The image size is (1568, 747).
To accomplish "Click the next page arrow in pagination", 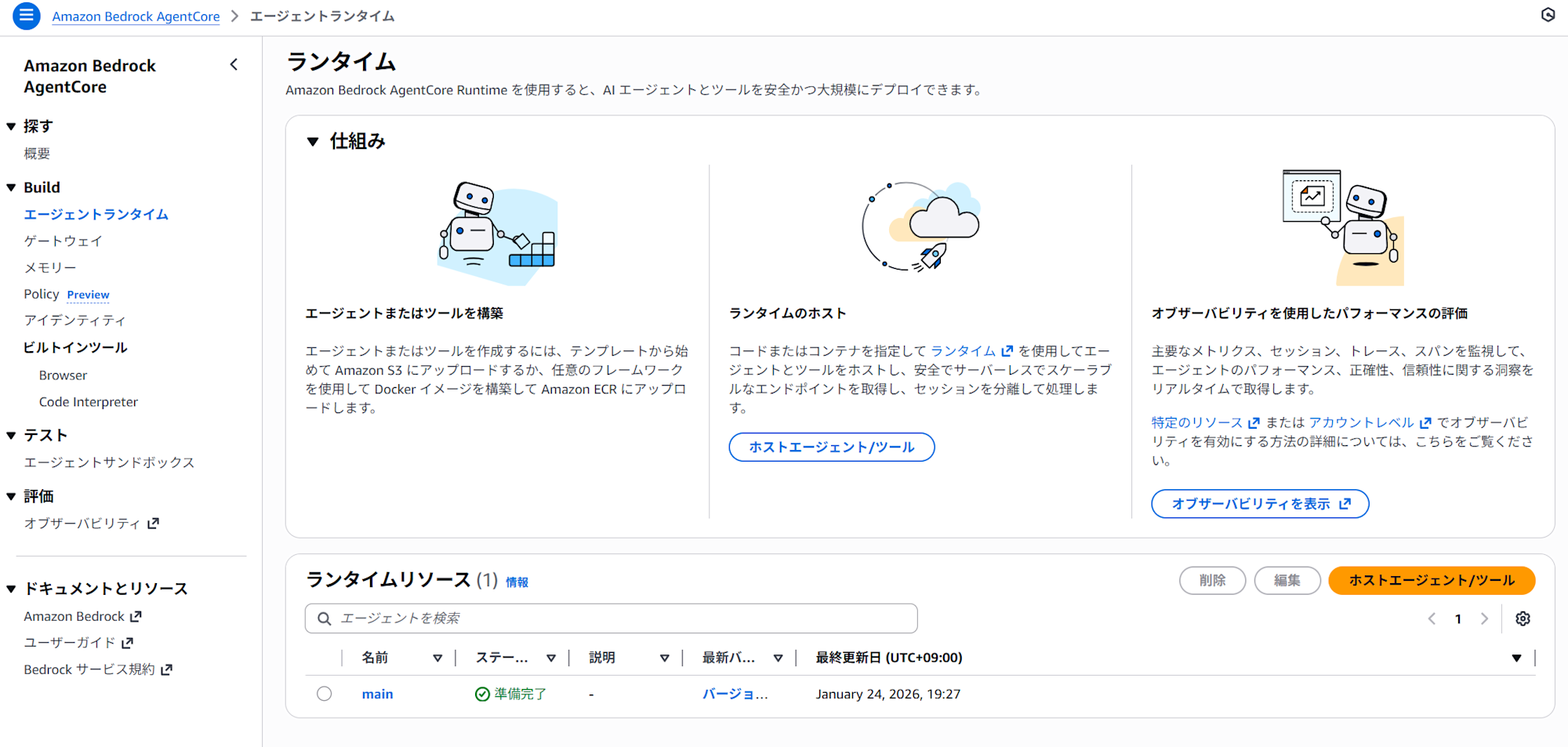I will [1484, 618].
